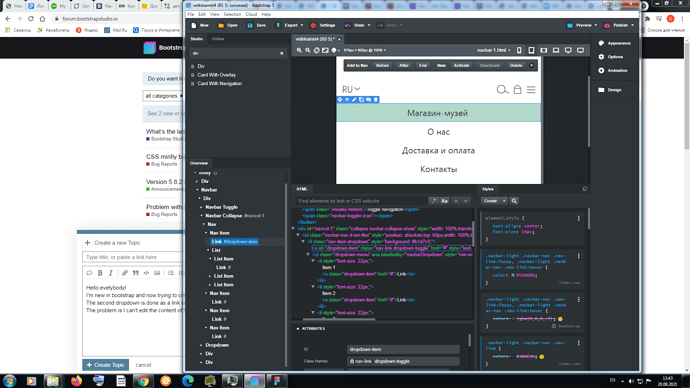Click the zoom in magnifier on the stage toolbar
The width and height of the screenshot is (690, 388).
click(x=299, y=50)
